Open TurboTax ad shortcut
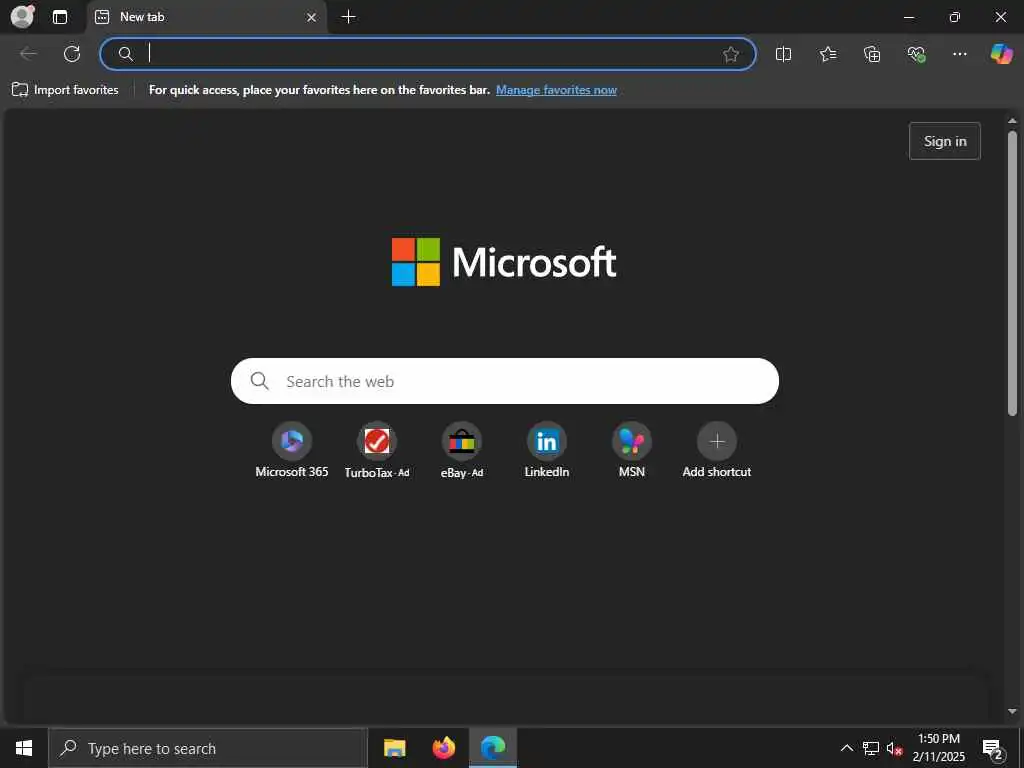 (x=377, y=451)
